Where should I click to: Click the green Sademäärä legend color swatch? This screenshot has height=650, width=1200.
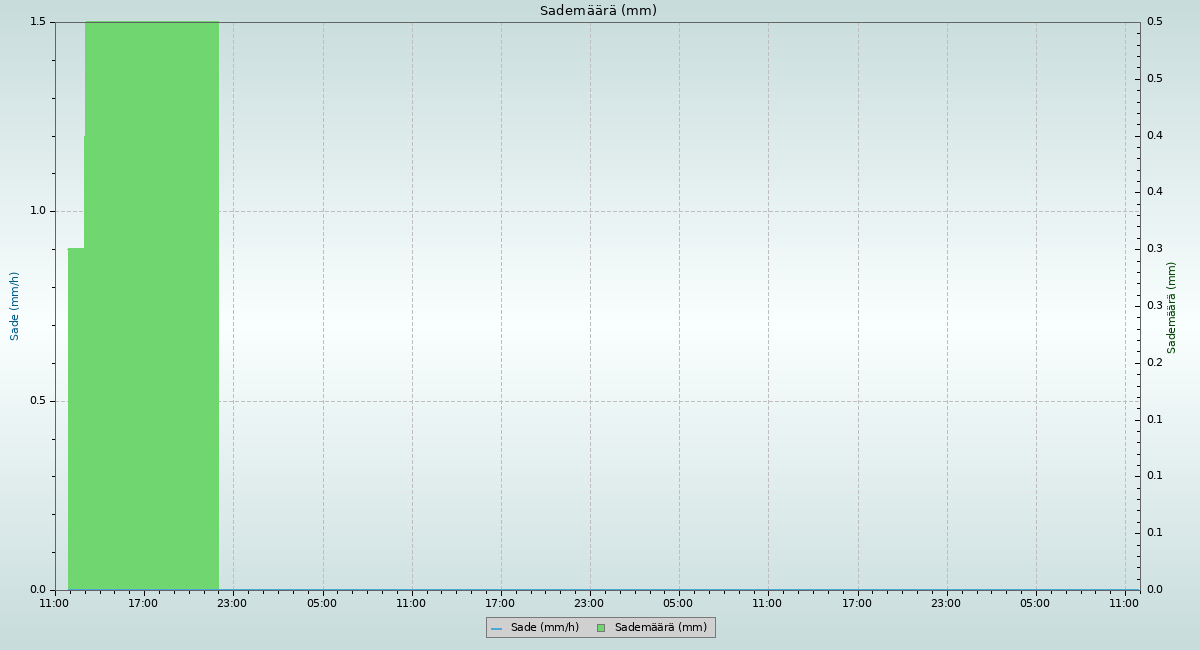tap(601, 628)
